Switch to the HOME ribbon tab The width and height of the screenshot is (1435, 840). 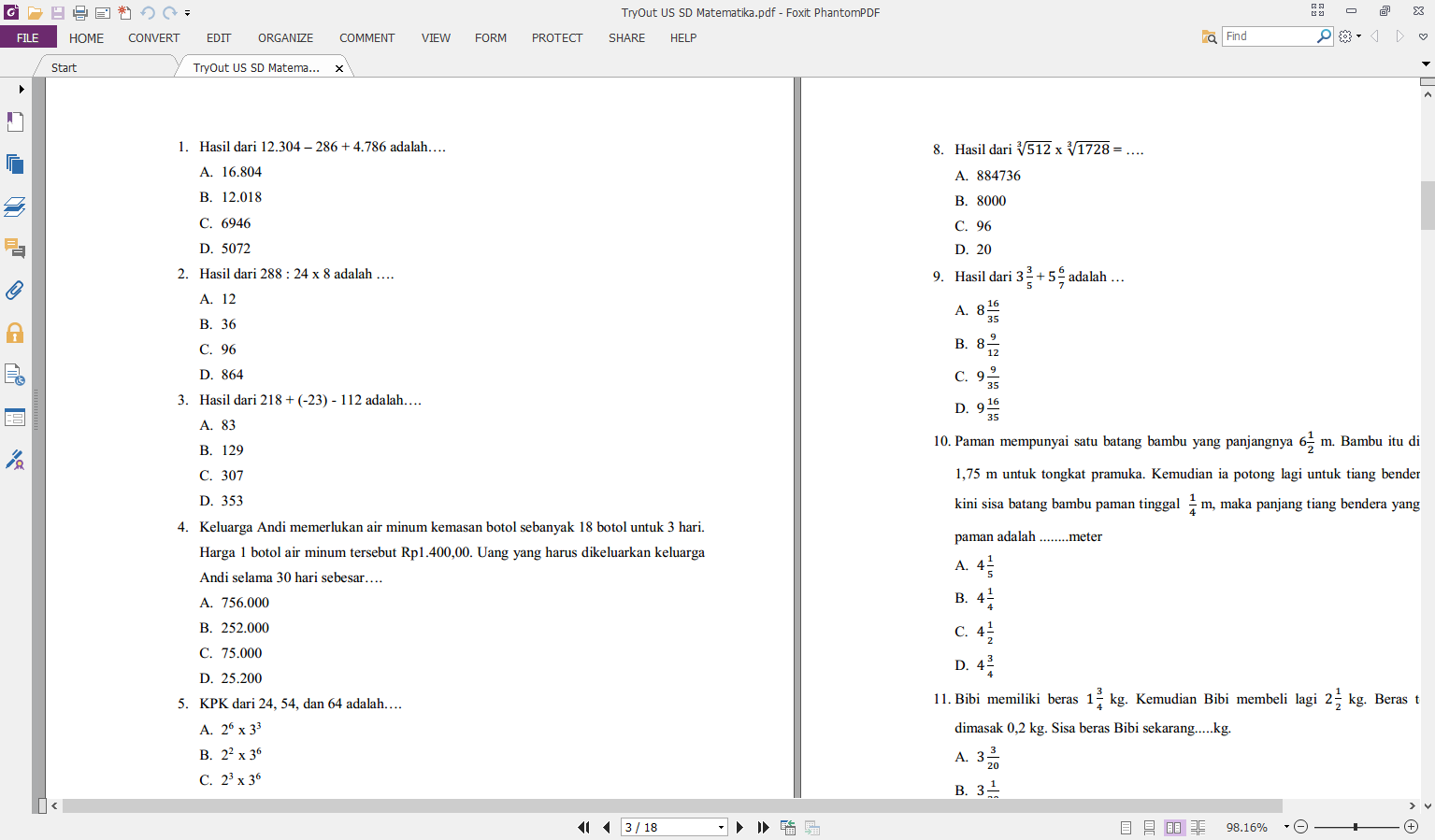coord(86,37)
